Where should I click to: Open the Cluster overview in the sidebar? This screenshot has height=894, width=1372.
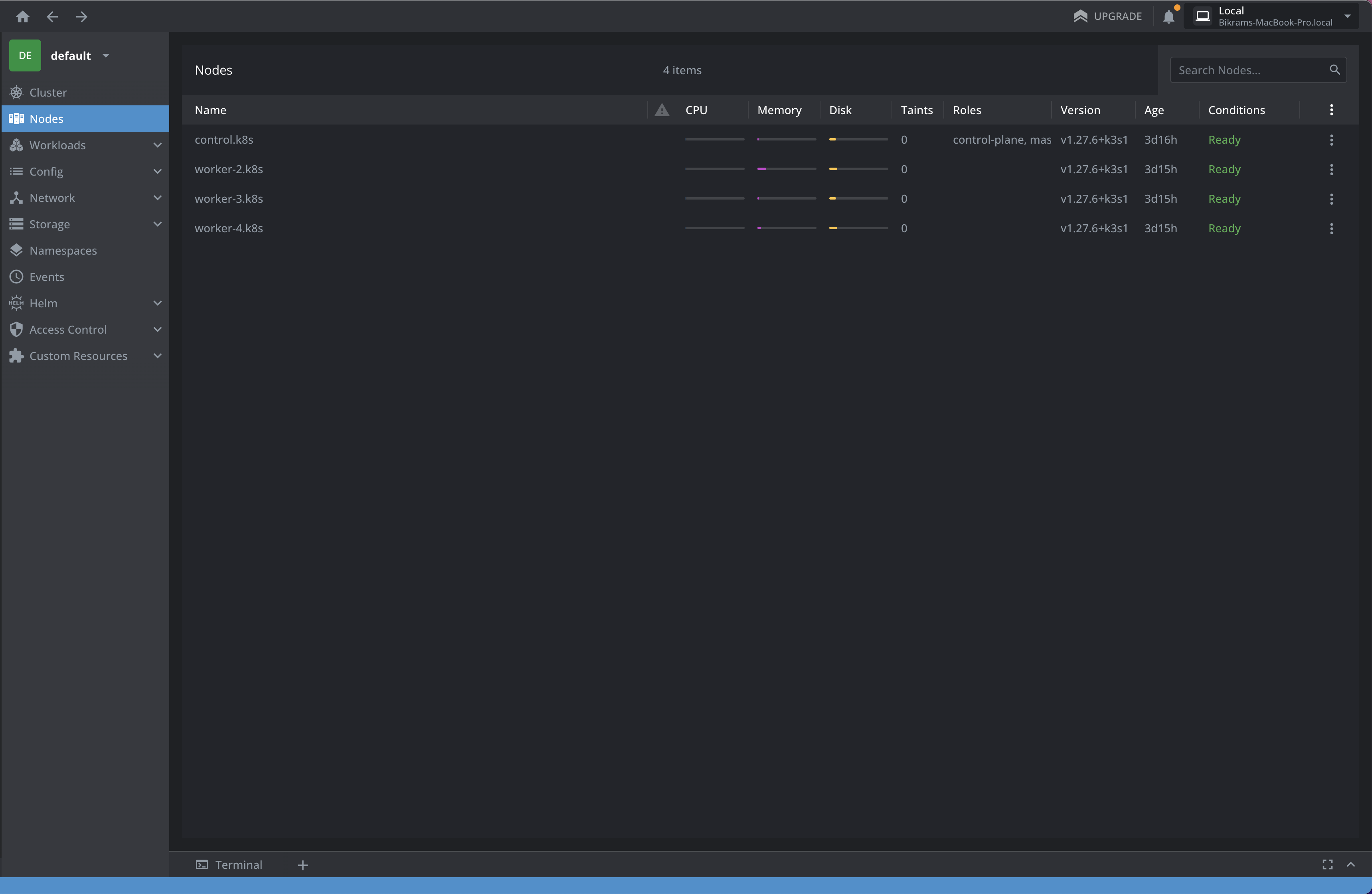(x=48, y=92)
